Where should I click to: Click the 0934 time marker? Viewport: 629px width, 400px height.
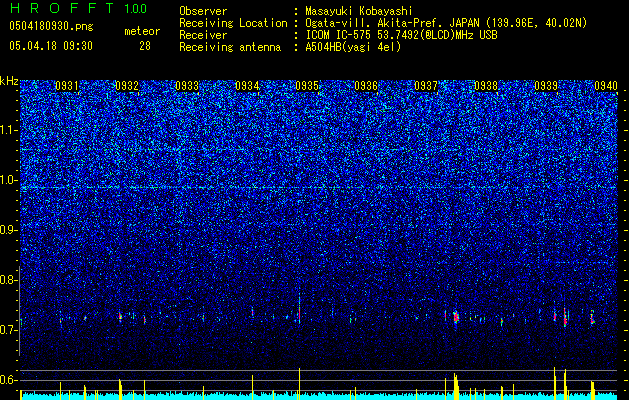click(x=247, y=86)
